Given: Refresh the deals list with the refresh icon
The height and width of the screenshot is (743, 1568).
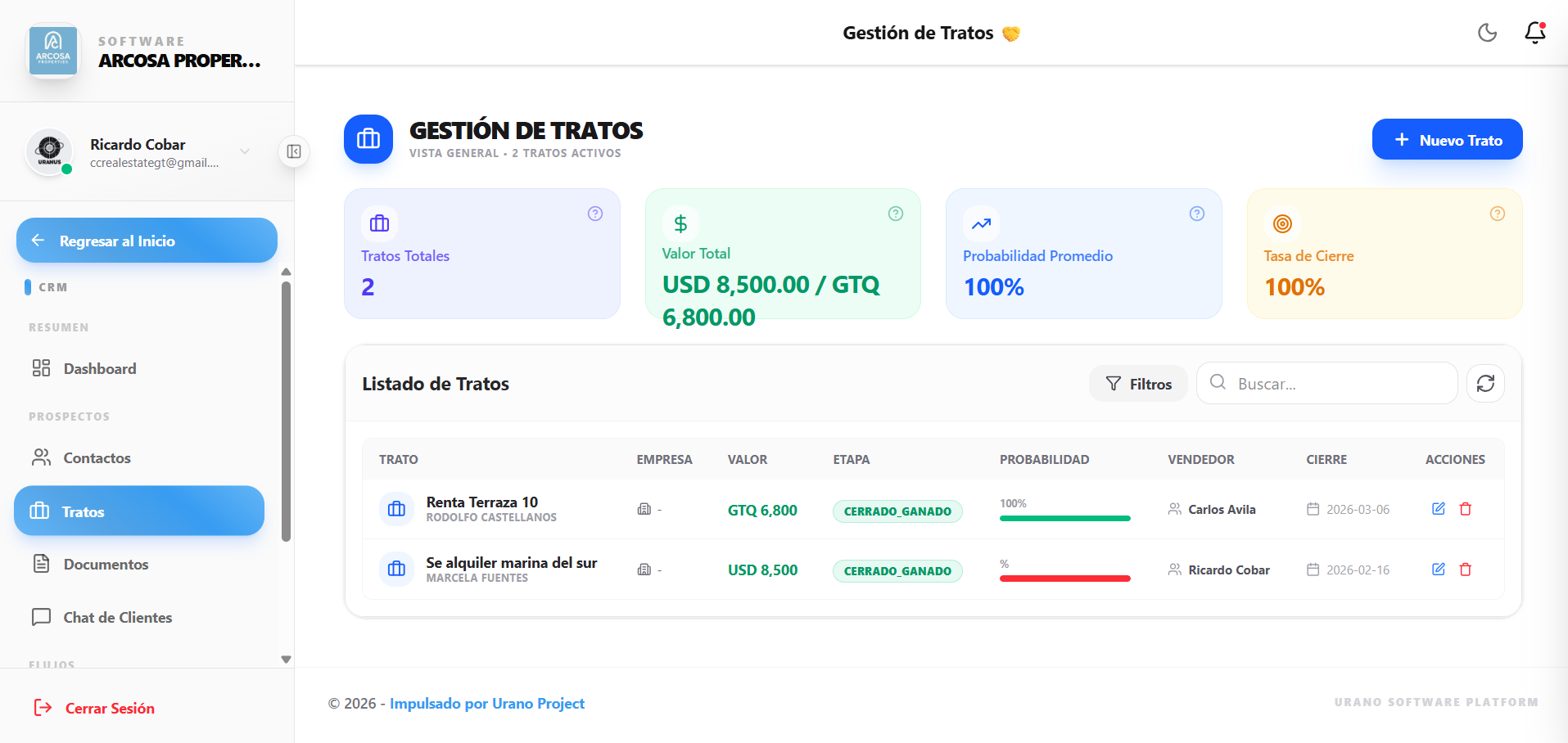Looking at the screenshot, I should [1485, 383].
